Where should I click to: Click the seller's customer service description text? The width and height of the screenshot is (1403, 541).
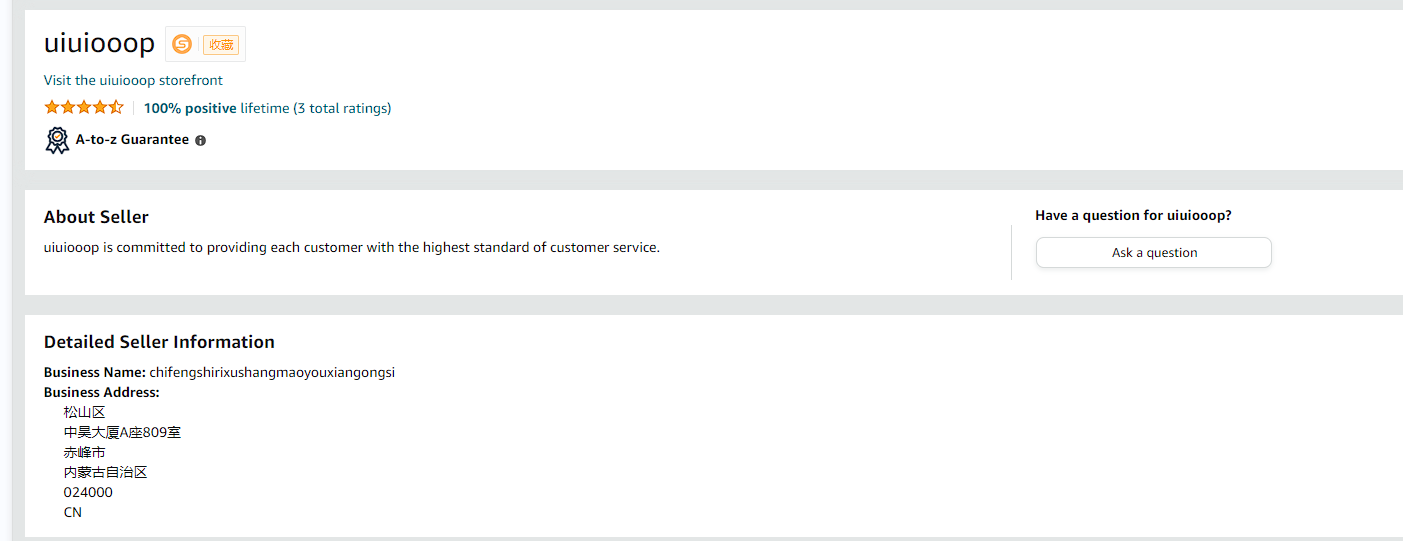point(351,247)
